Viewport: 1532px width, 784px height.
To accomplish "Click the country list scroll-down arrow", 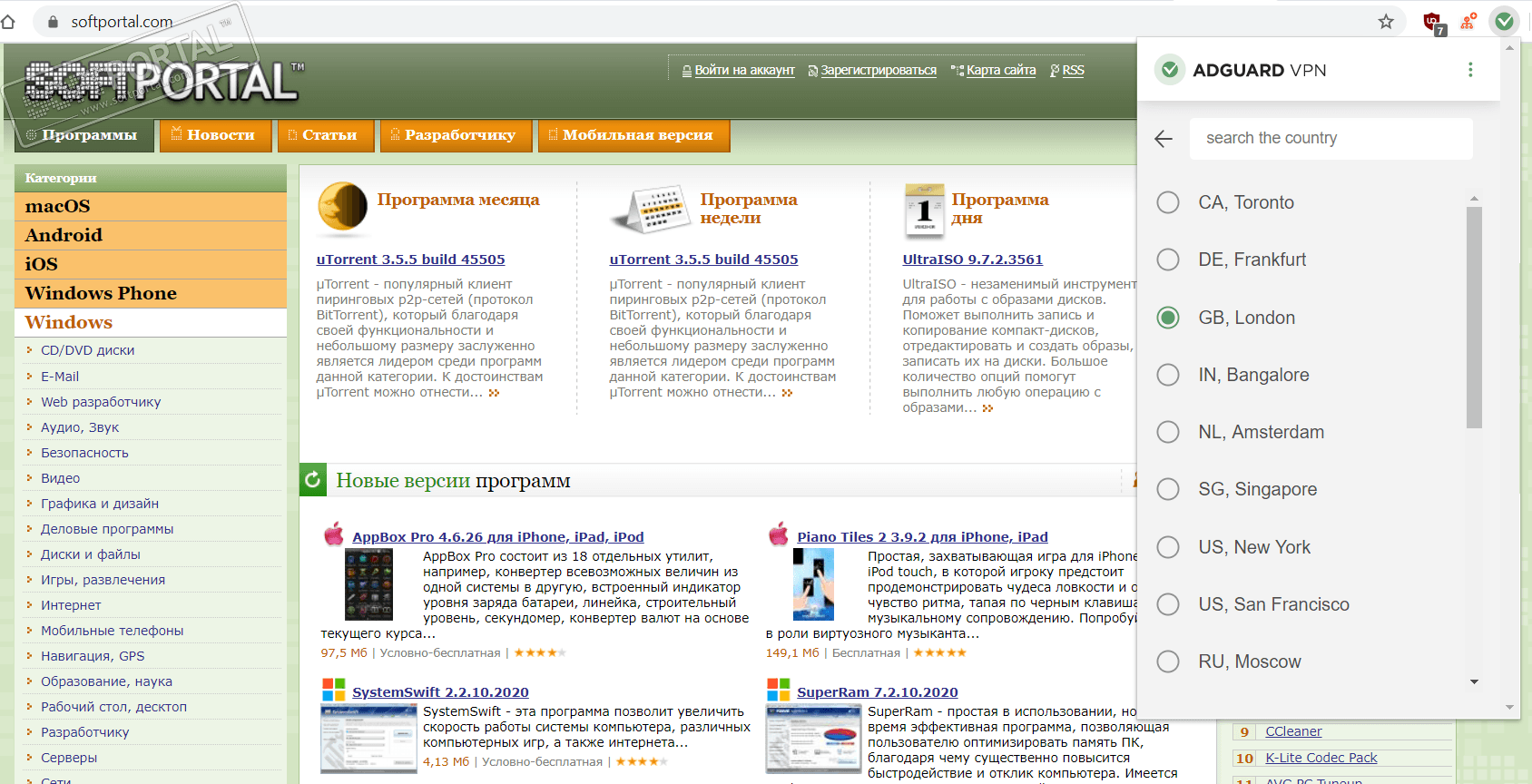I will (1474, 681).
